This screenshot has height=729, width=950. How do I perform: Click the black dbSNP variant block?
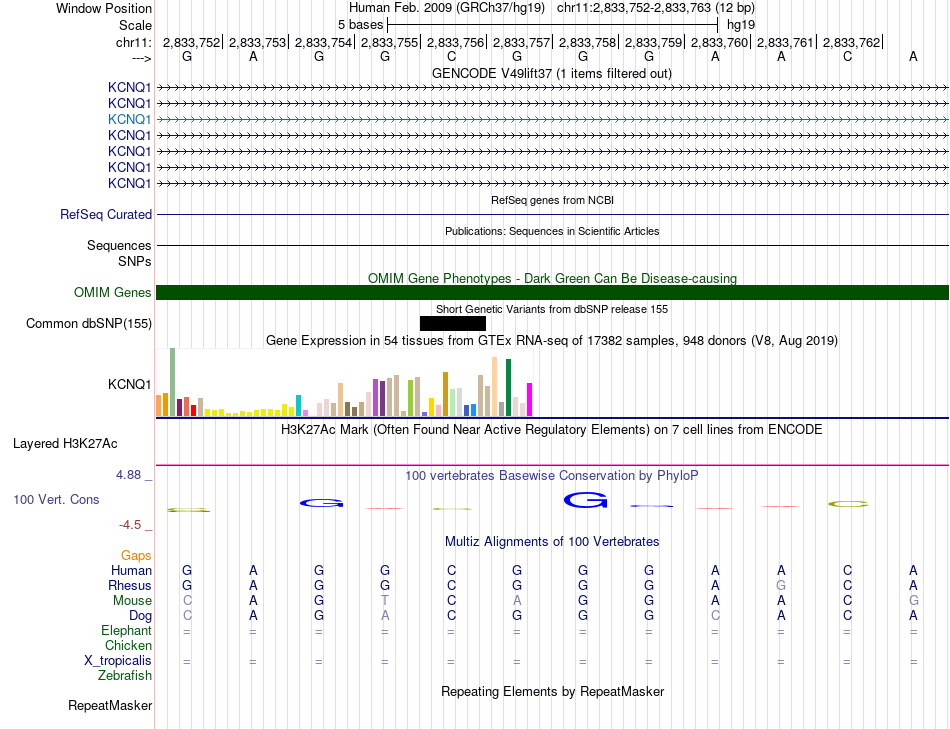(453, 324)
